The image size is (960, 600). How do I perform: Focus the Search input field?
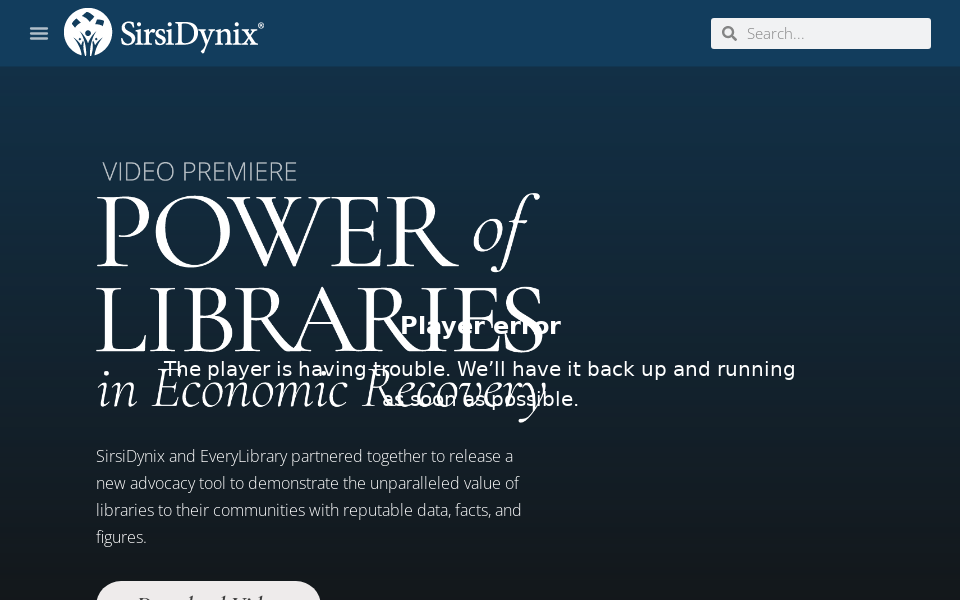[835, 33]
